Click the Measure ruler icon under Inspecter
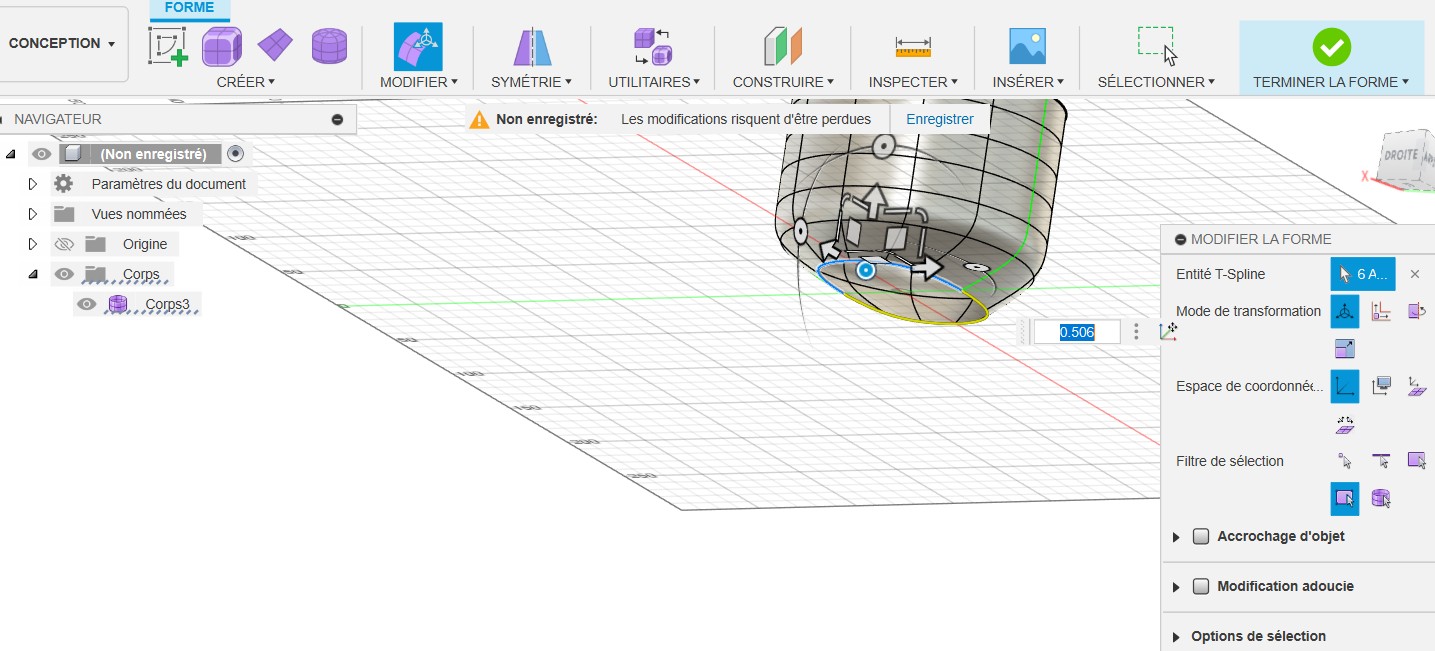1435x651 pixels. click(x=912, y=46)
